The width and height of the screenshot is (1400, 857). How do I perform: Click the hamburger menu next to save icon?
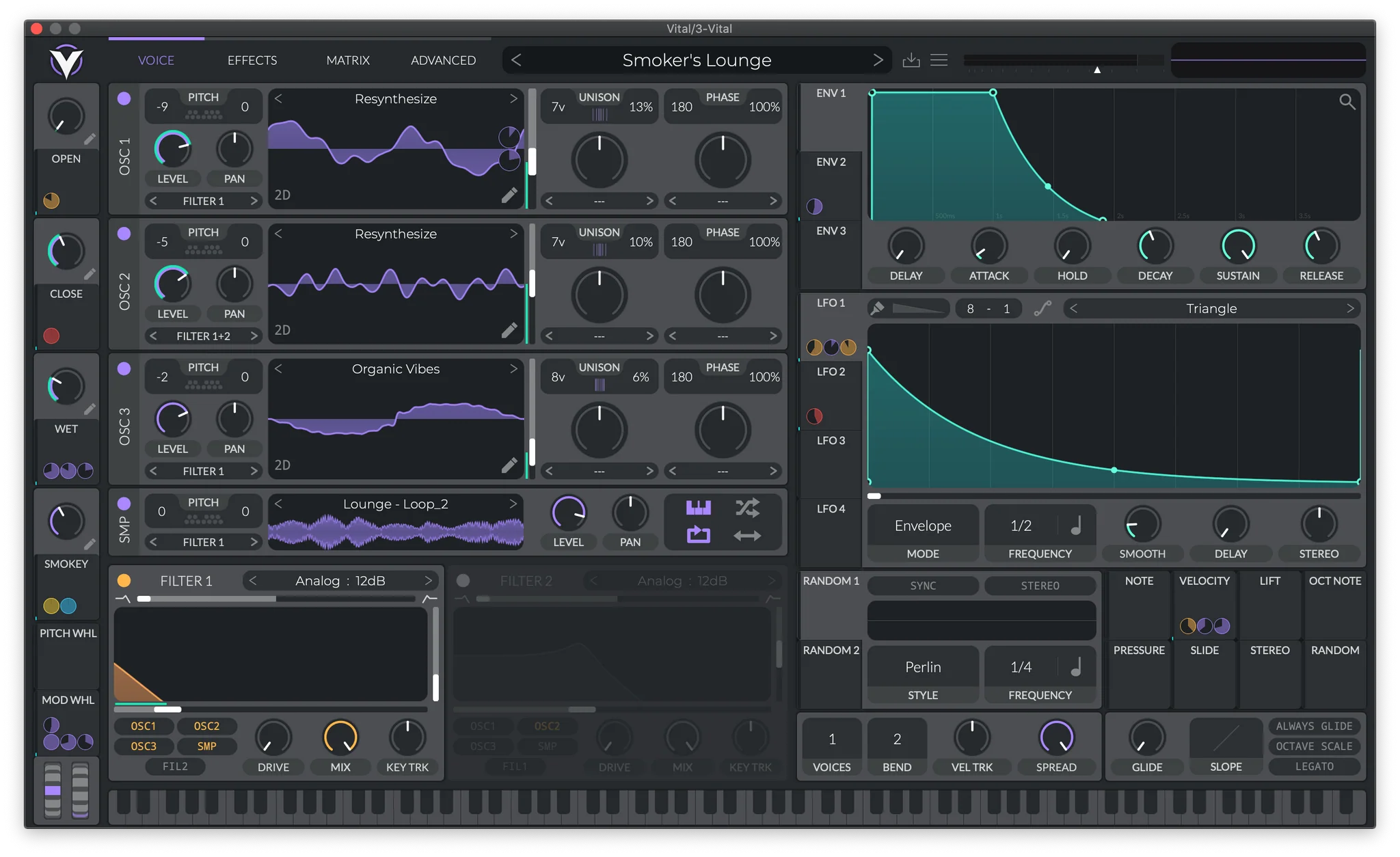(939, 59)
